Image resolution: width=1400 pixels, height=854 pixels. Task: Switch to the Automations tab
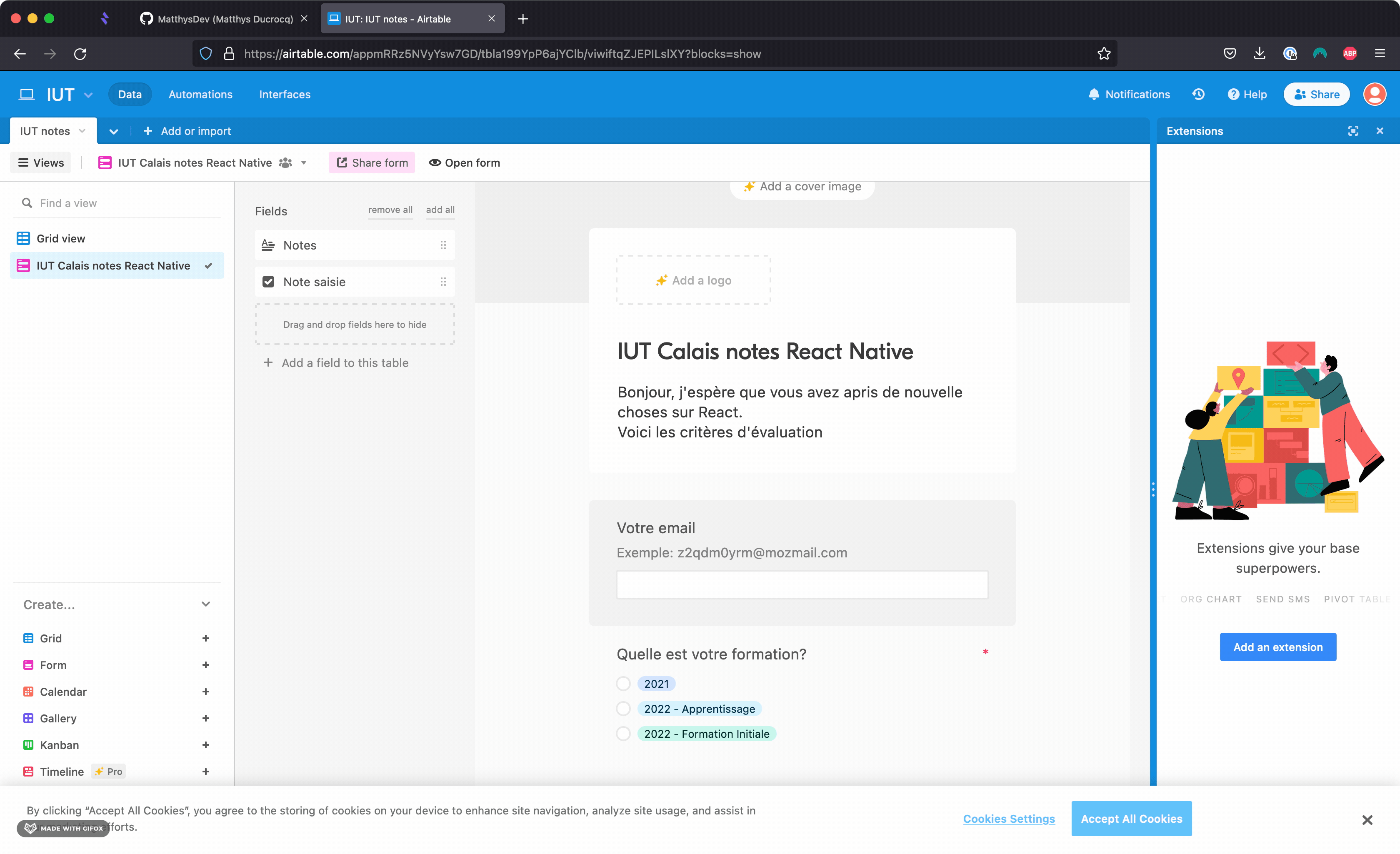tap(200, 94)
